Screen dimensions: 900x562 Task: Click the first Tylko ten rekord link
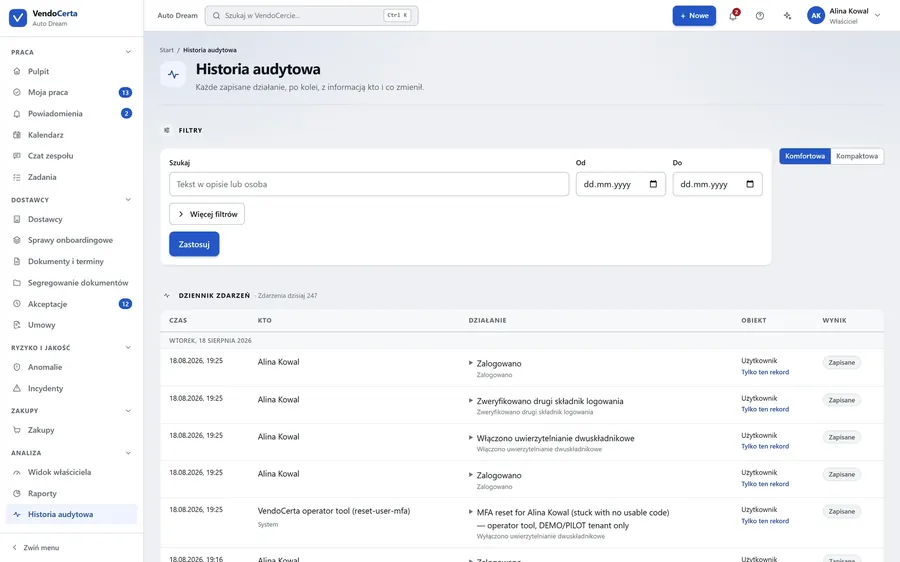pyautogui.click(x=765, y=372)
